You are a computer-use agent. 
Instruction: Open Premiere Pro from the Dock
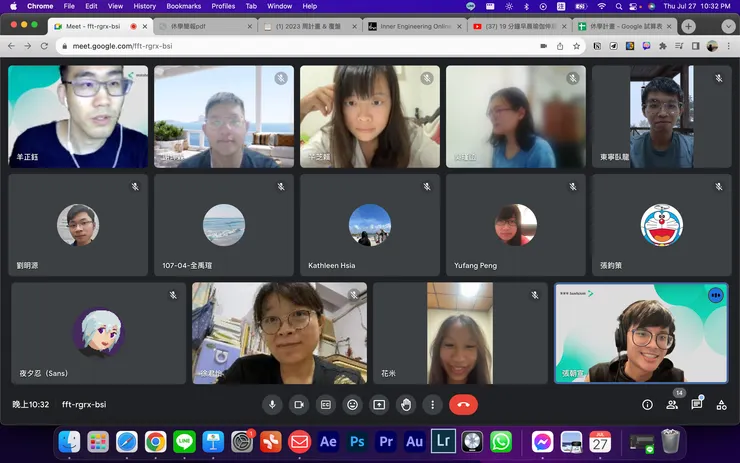coord(386,442)
